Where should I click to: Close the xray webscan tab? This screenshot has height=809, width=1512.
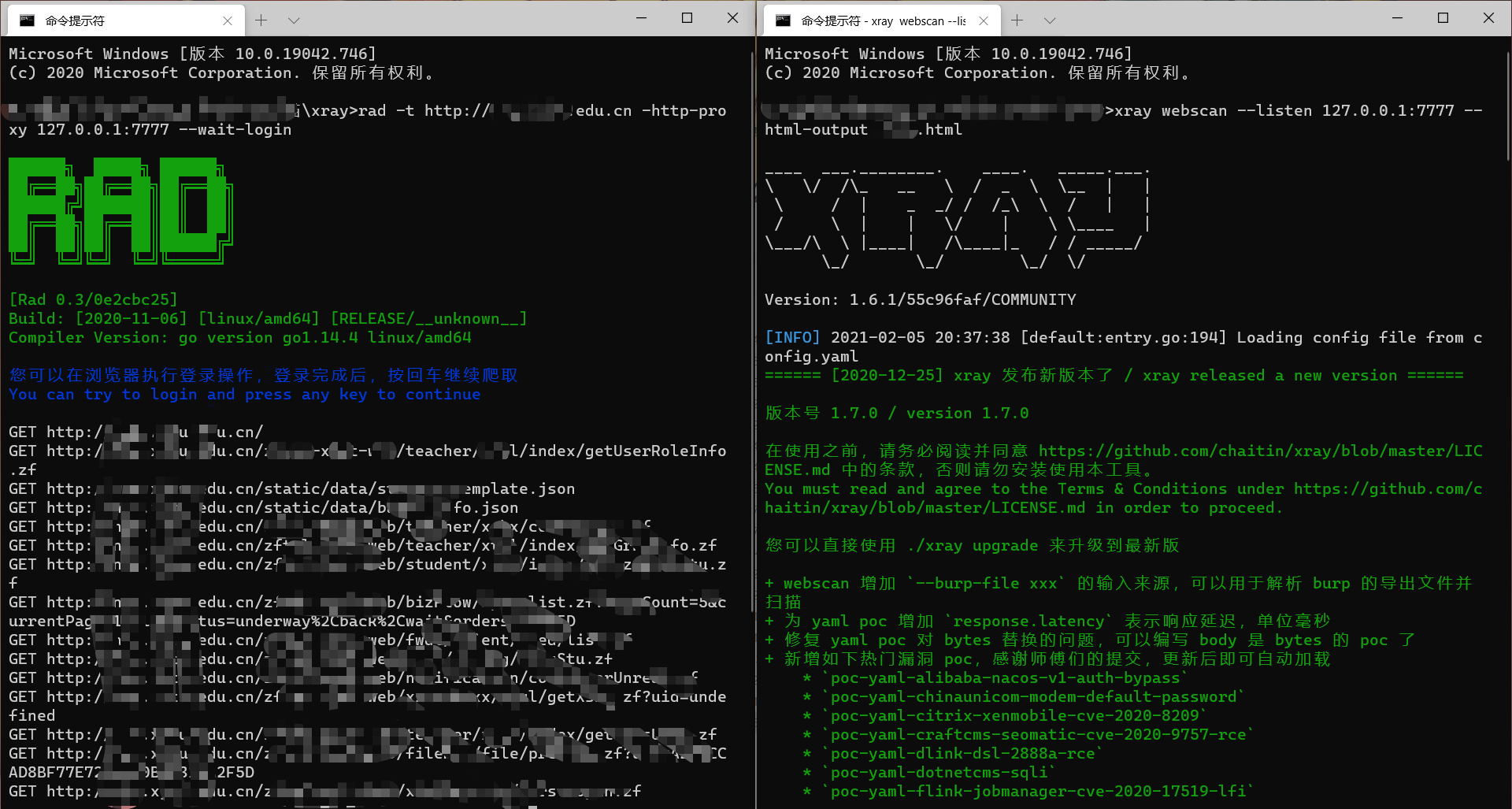point(984,20)
